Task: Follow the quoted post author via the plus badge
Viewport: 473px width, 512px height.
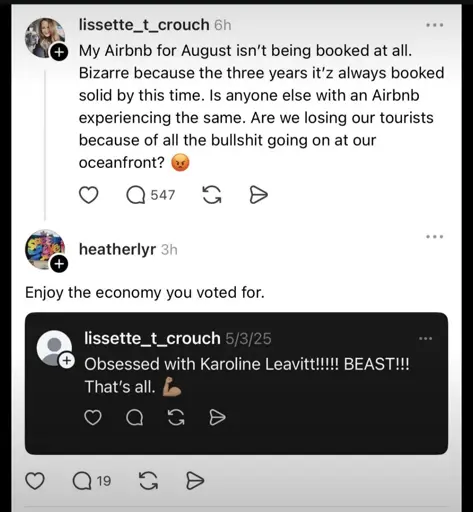Action: coord(67,361)
